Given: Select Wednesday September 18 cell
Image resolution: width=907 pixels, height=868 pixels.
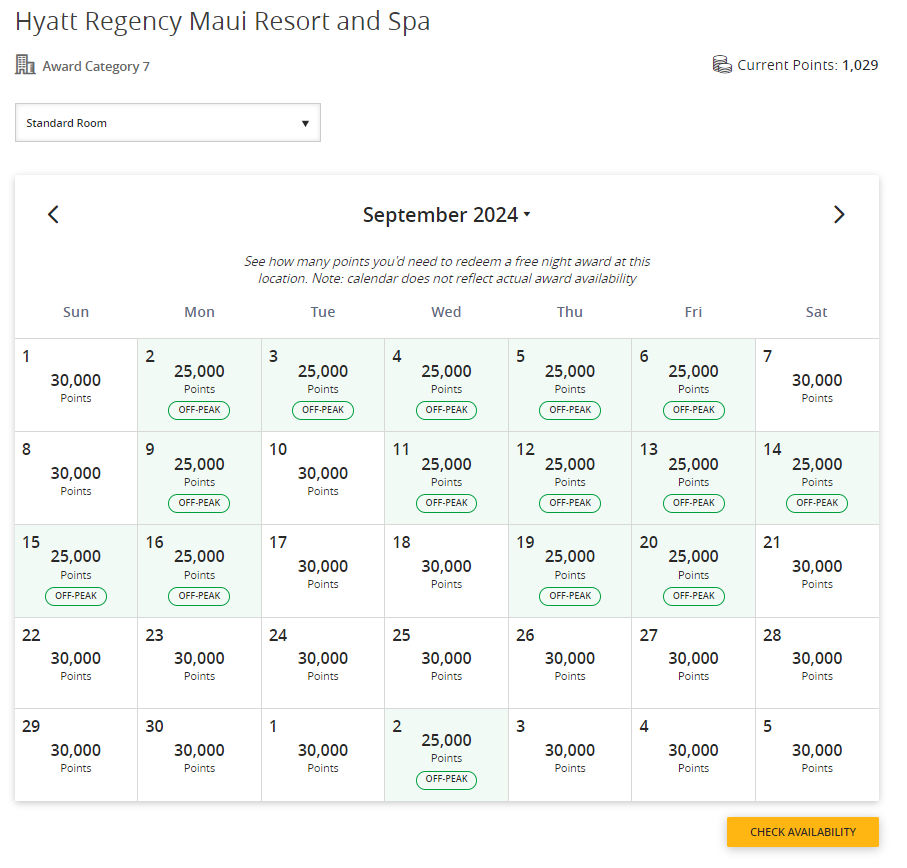Looking at the screenshot, I should click(x=447, y=571).
